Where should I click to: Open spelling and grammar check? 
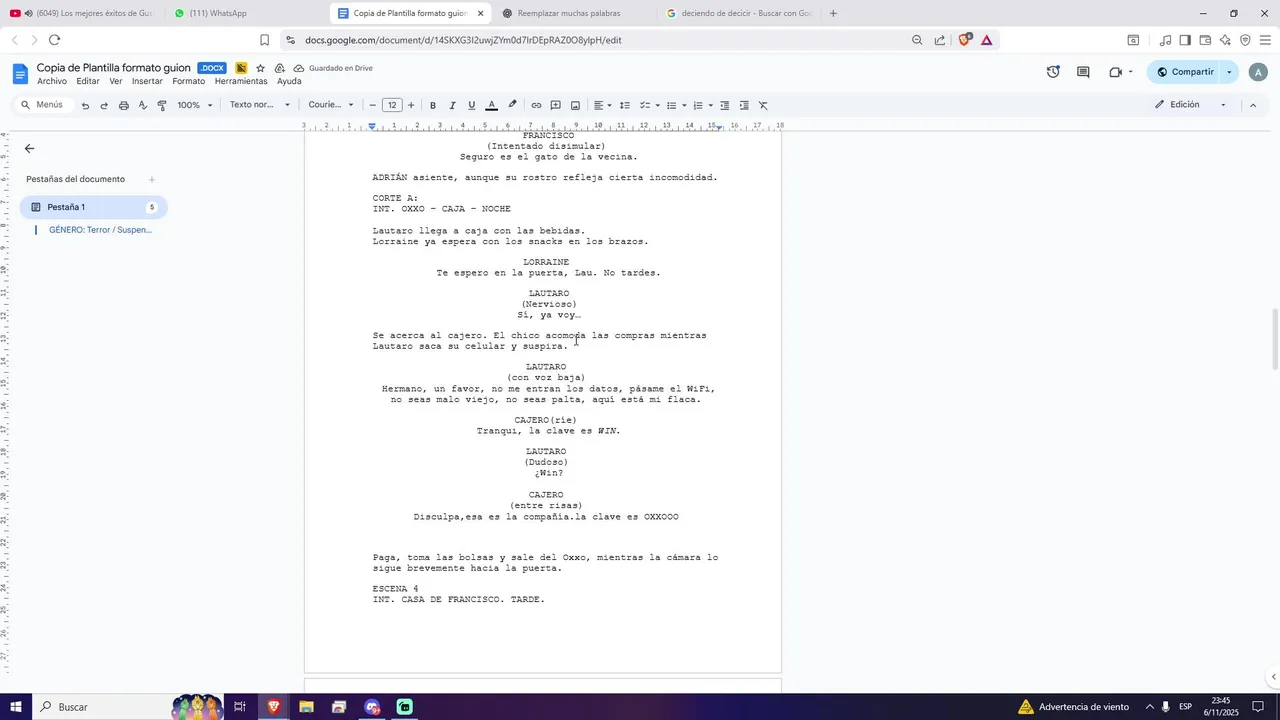[143, 105]
